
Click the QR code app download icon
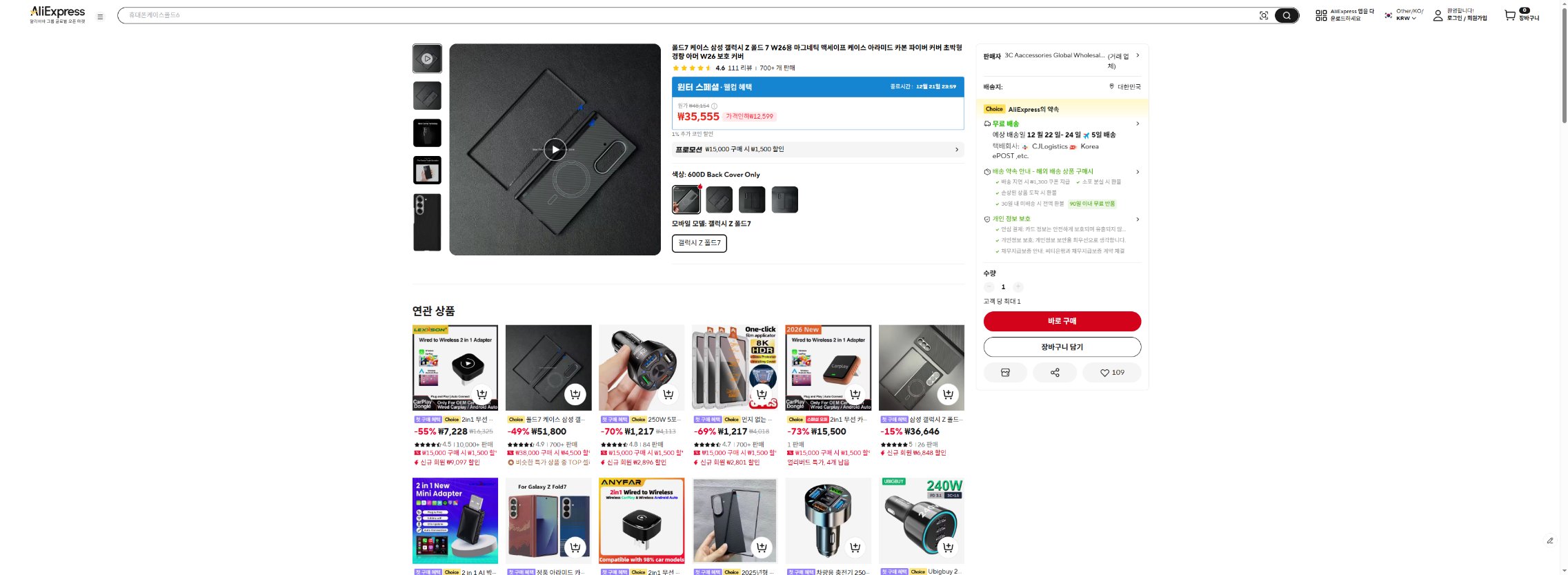pyautogui.click(x=1321, y=15)
